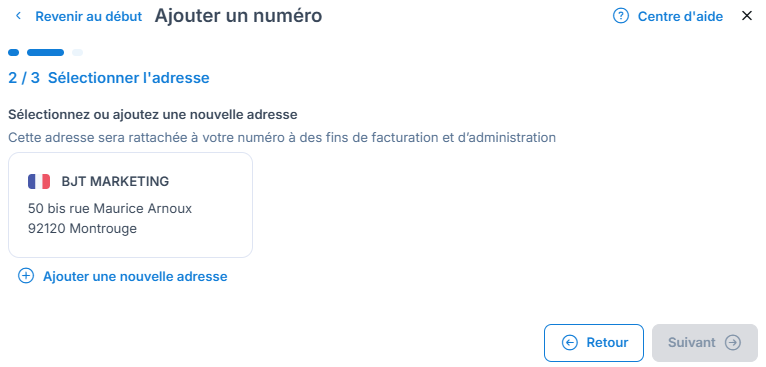Screen dimensions: 766x367
Task: Click the Suivant button
Action: click(704, 343)
